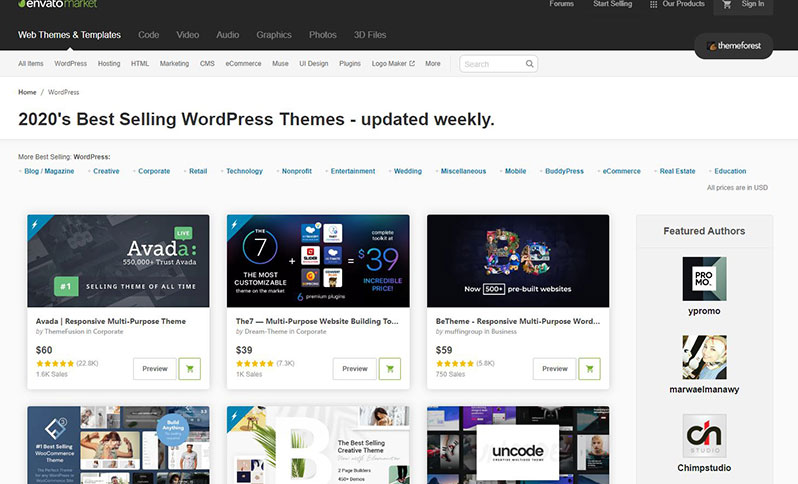The width and height of the screenshot is (798, 484).
Task: Open the Our Products grid icon
Action: [653, 5]
